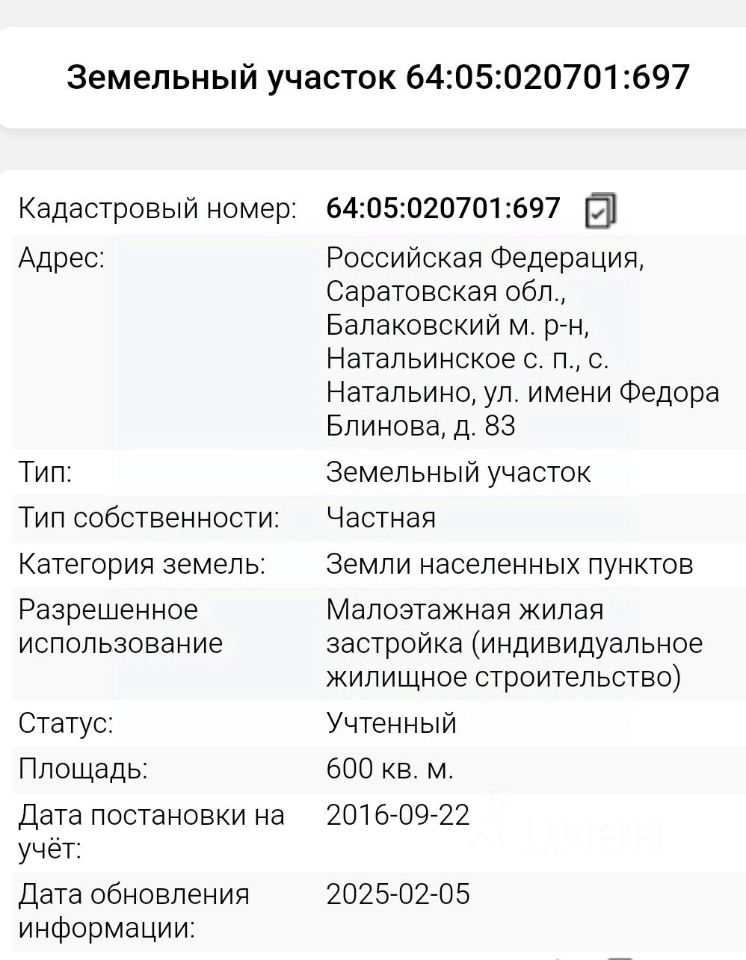Select the Земельный участок type value
746x960 pixels.
point(458,473)
